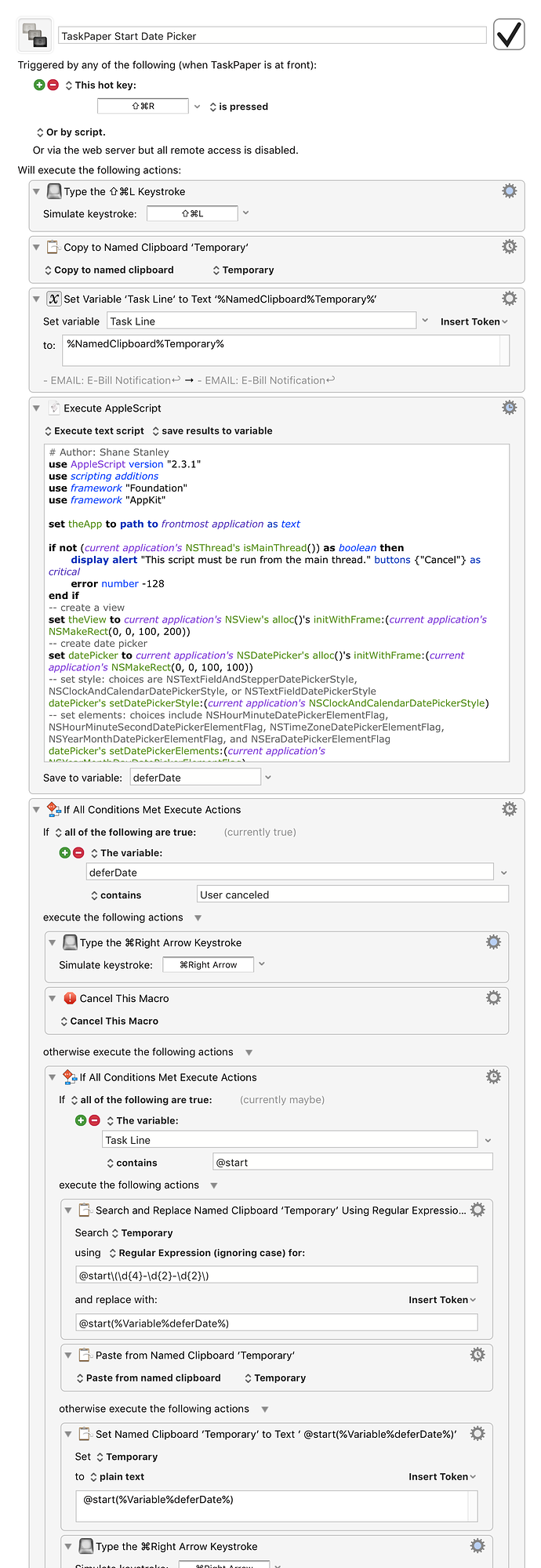Viewport: 541px width, 1568px height.
Task: Remove the Task Line variable condition
Action: pos(94,1120)
